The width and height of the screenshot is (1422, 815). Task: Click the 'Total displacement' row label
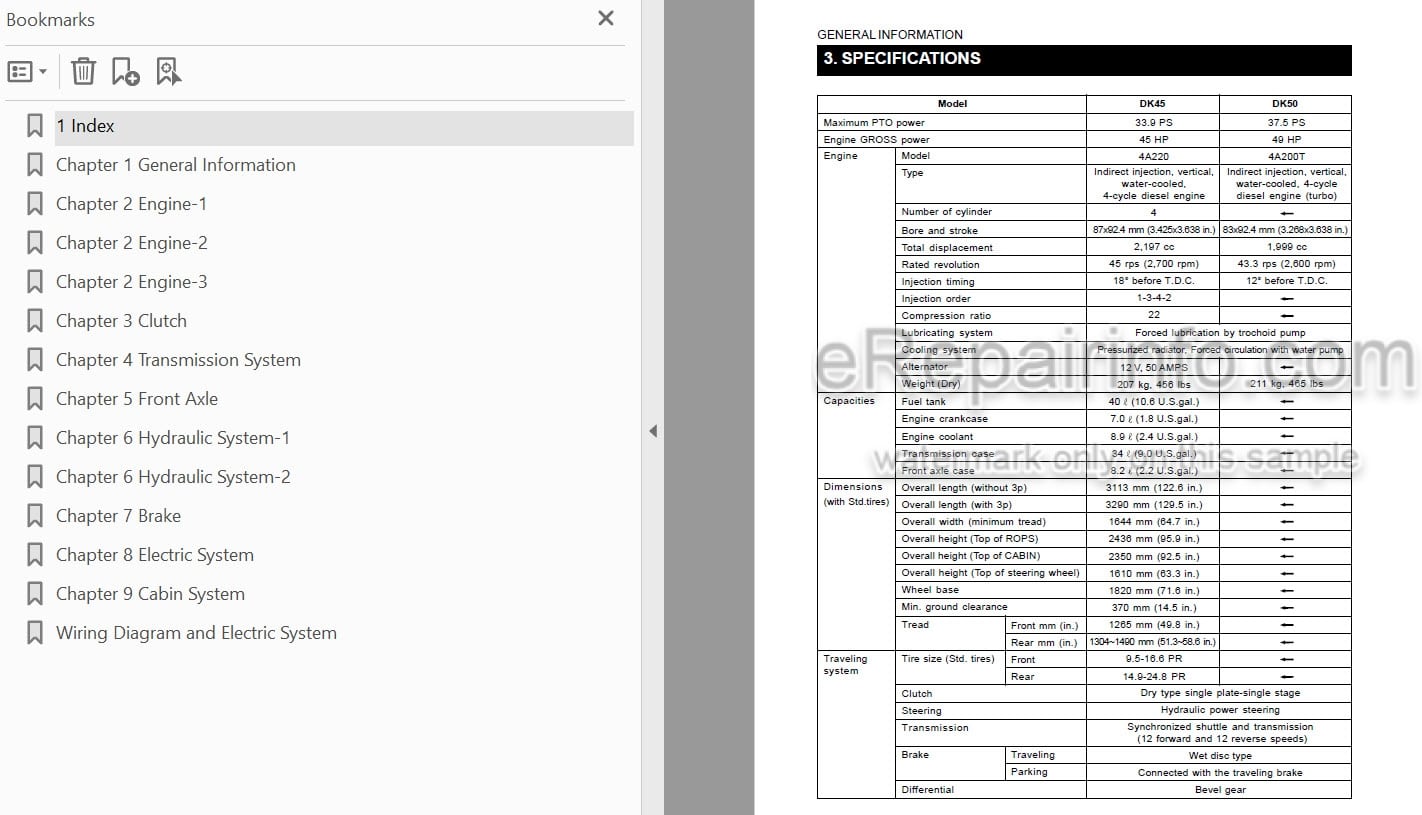point(947,248)
